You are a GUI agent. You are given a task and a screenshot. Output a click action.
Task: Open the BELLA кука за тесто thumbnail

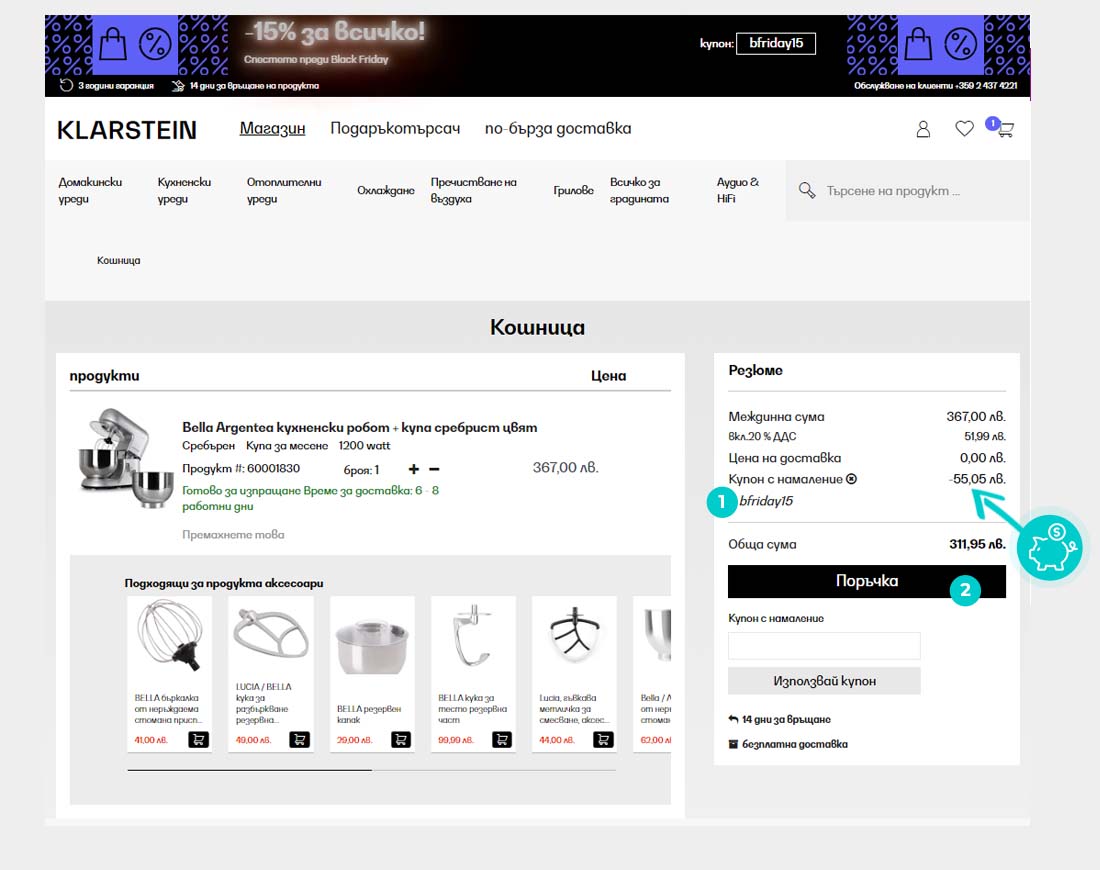(472, 636)
